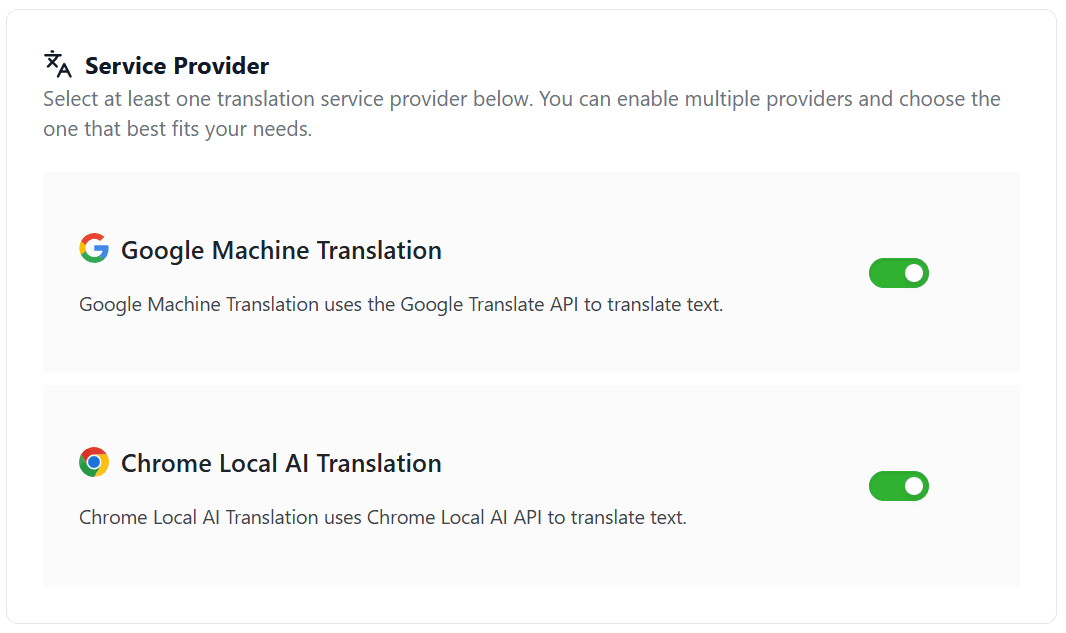Click the Chrome Local AI Translation description
The height and width of the screenshot is (633, 1066).
[x=382, y=518]
